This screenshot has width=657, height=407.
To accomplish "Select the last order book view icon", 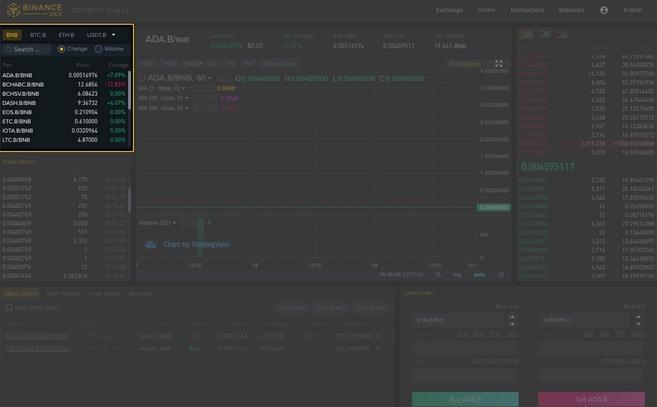I will click(x=562, y=35).
